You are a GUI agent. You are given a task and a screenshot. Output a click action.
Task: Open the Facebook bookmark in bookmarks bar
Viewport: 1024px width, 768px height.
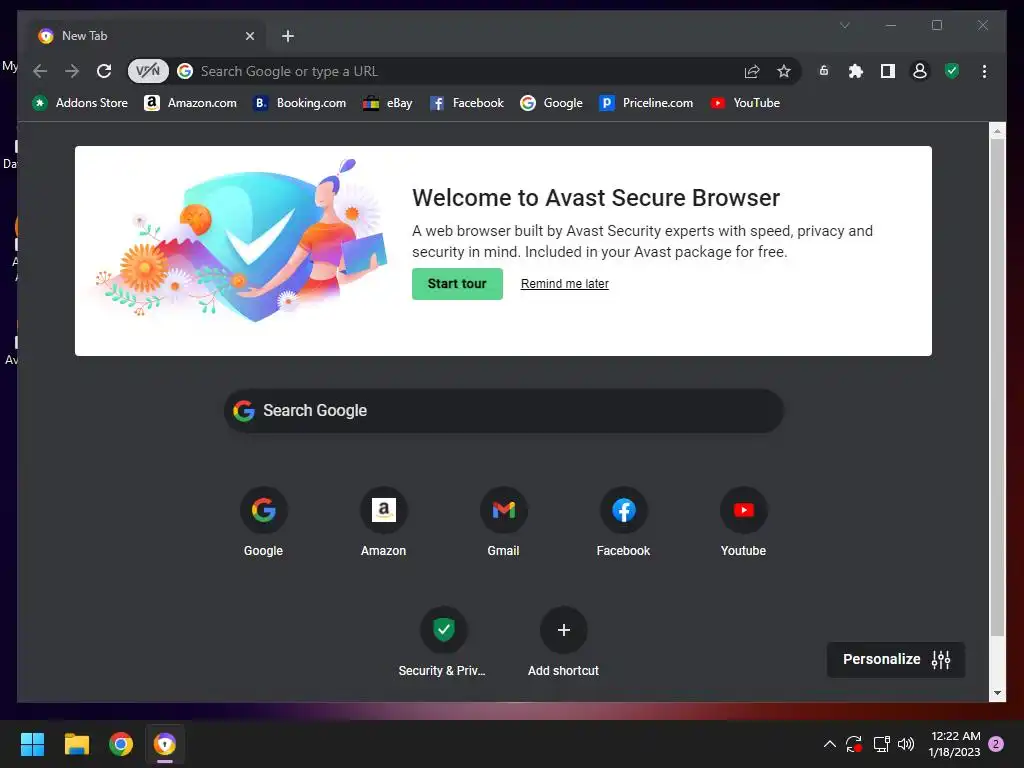point(467,103)
